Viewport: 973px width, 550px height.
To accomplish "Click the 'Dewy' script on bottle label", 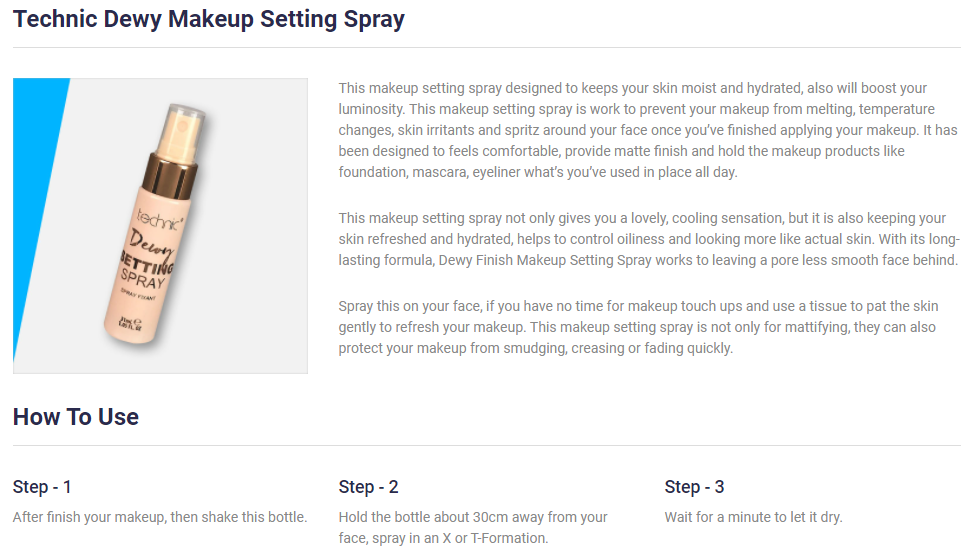I will coord(151,245).
